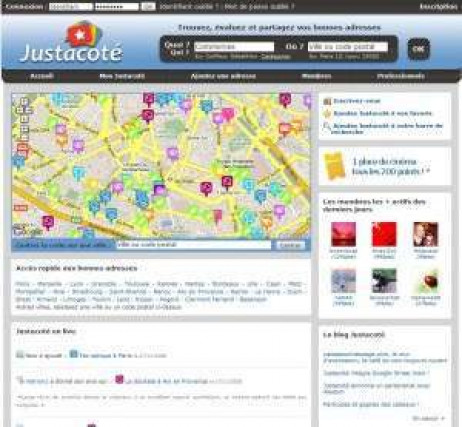Open the Accueil menu item
Screen dimensions: 462x427
tap(42, 76)
